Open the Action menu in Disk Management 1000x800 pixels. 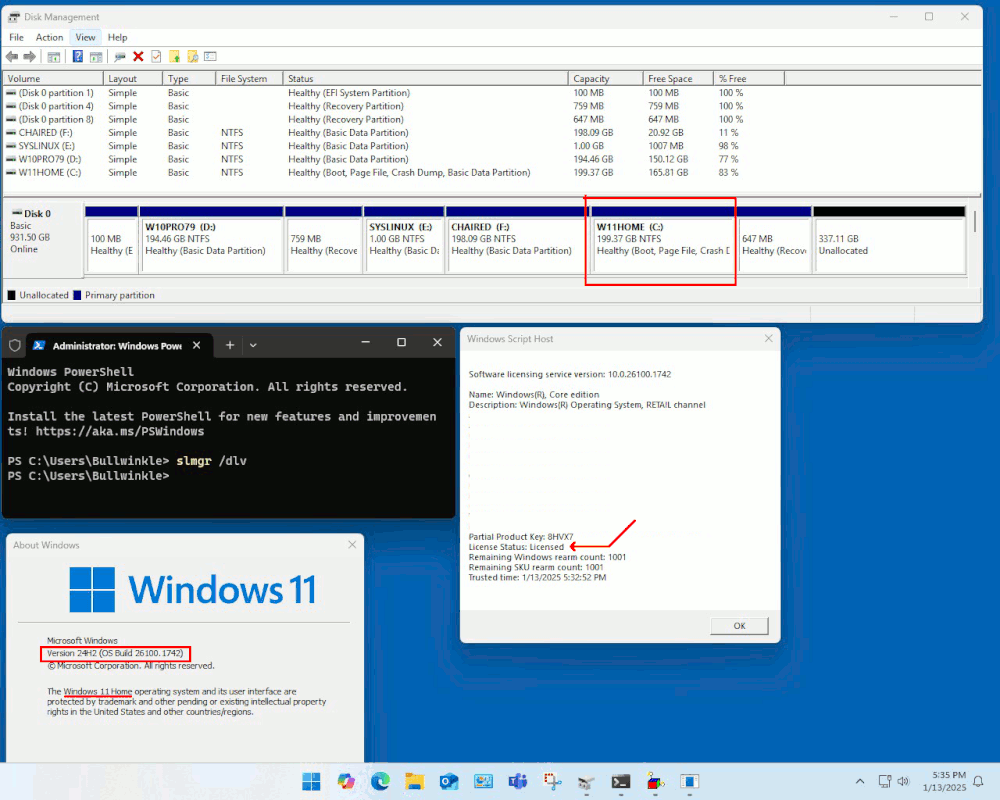pyautogui.click(x=49, y=38)
